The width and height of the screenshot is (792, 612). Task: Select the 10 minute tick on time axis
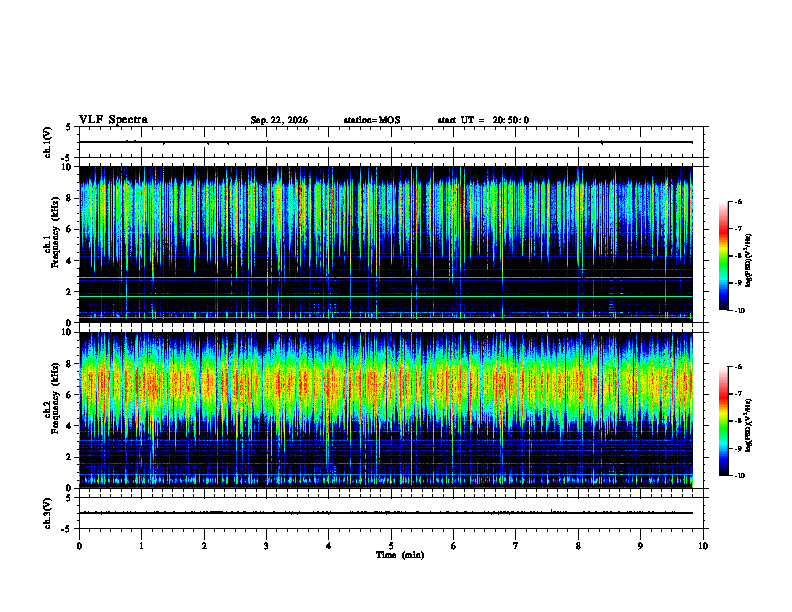(x=703, y=546)
